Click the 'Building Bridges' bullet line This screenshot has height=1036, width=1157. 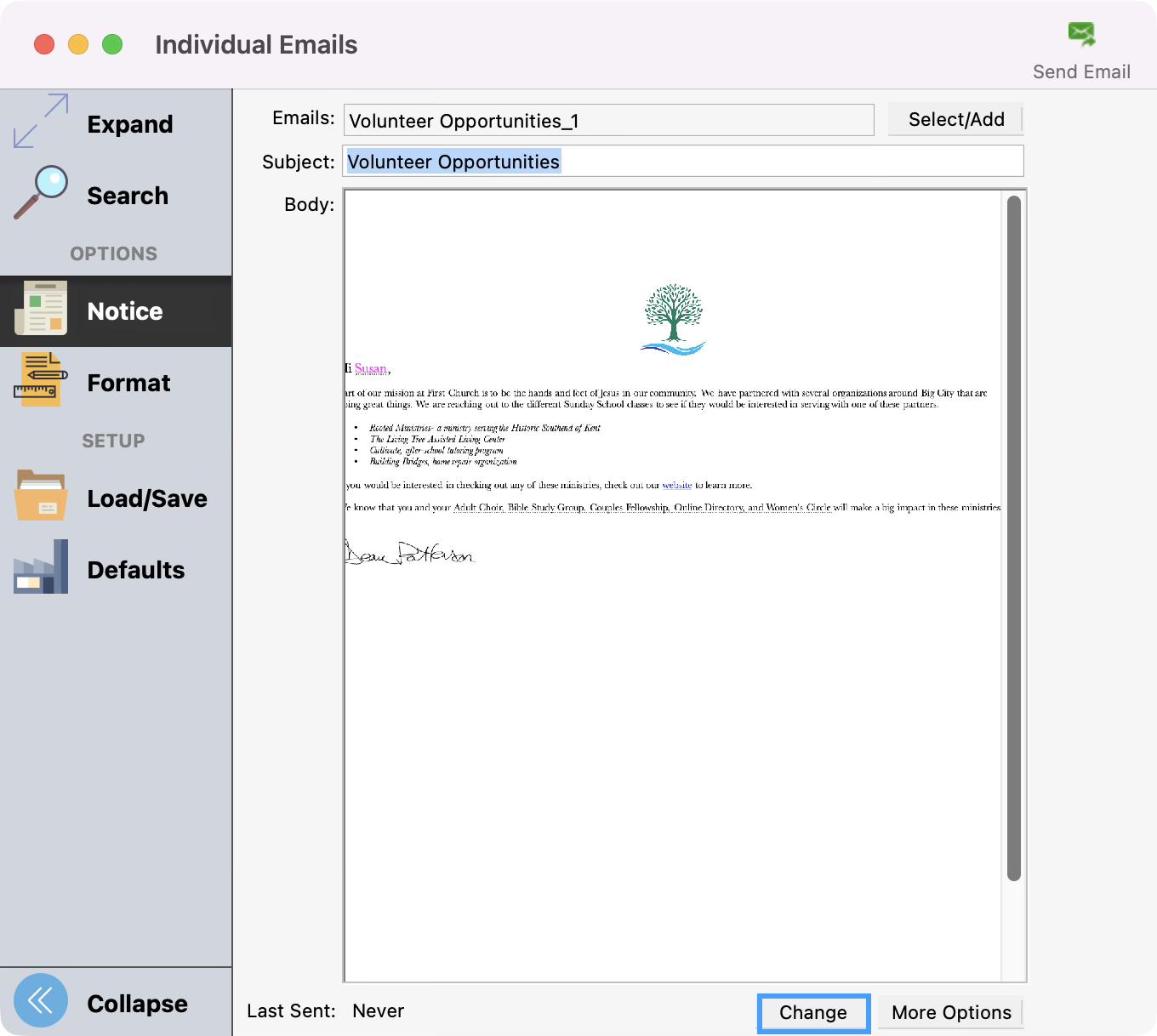click(x=443, y=461)
